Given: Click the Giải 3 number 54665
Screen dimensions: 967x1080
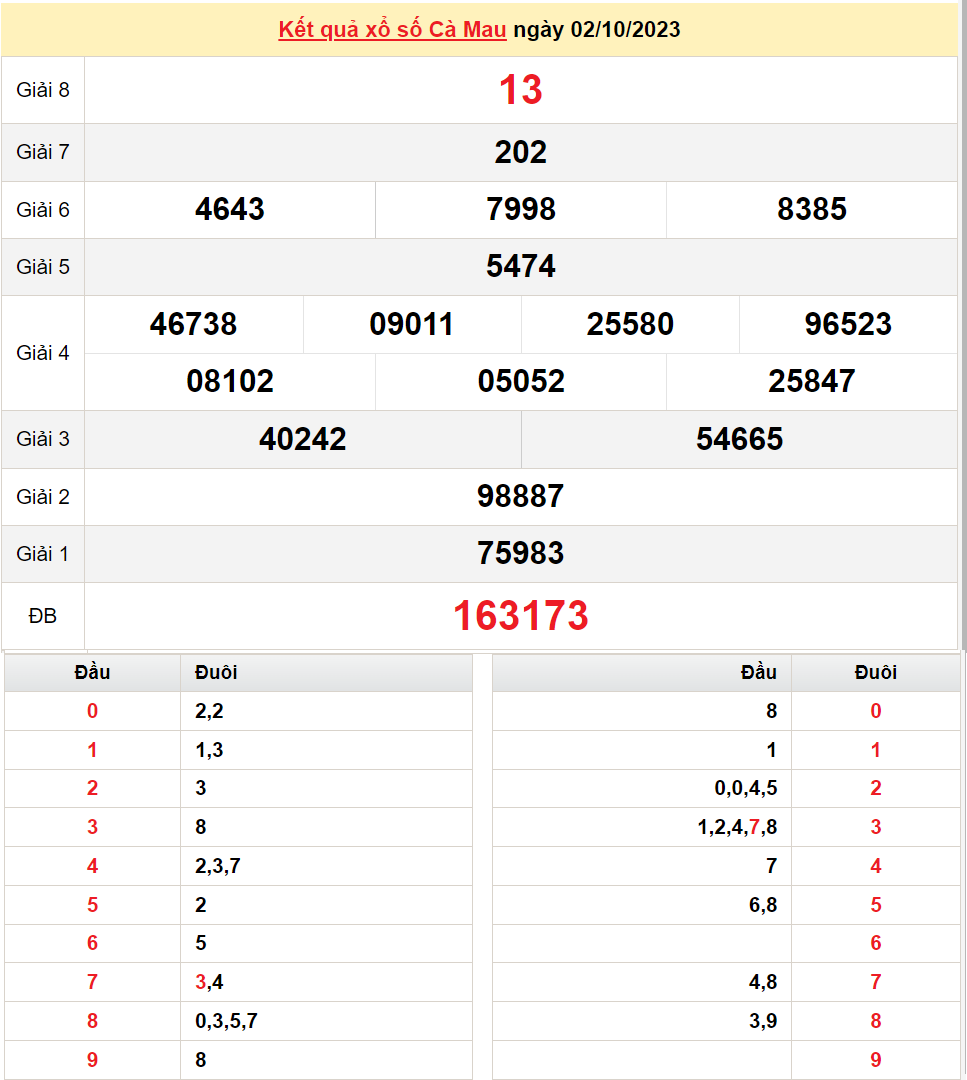Looking at the screenshot, I should coord(739,439).
